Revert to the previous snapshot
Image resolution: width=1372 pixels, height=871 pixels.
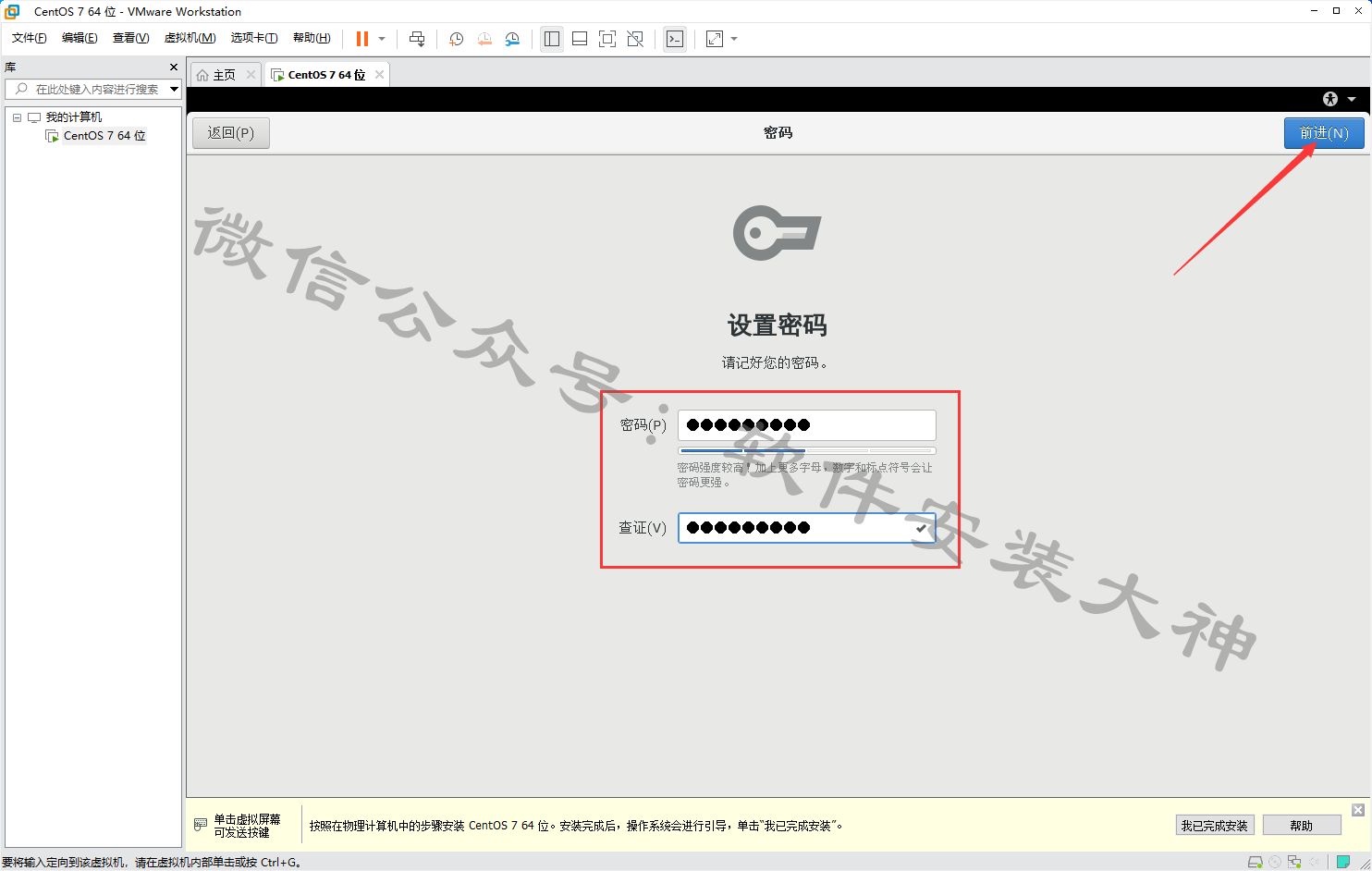click(x=484, y=39)
